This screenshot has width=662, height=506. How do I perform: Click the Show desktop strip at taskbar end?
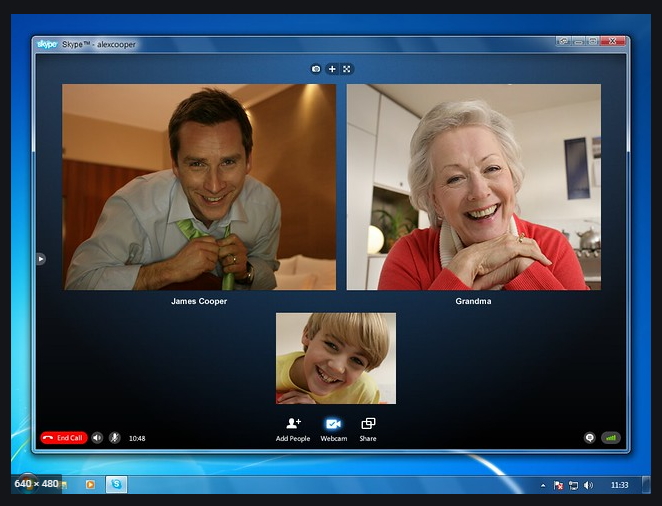pos(646,484)
